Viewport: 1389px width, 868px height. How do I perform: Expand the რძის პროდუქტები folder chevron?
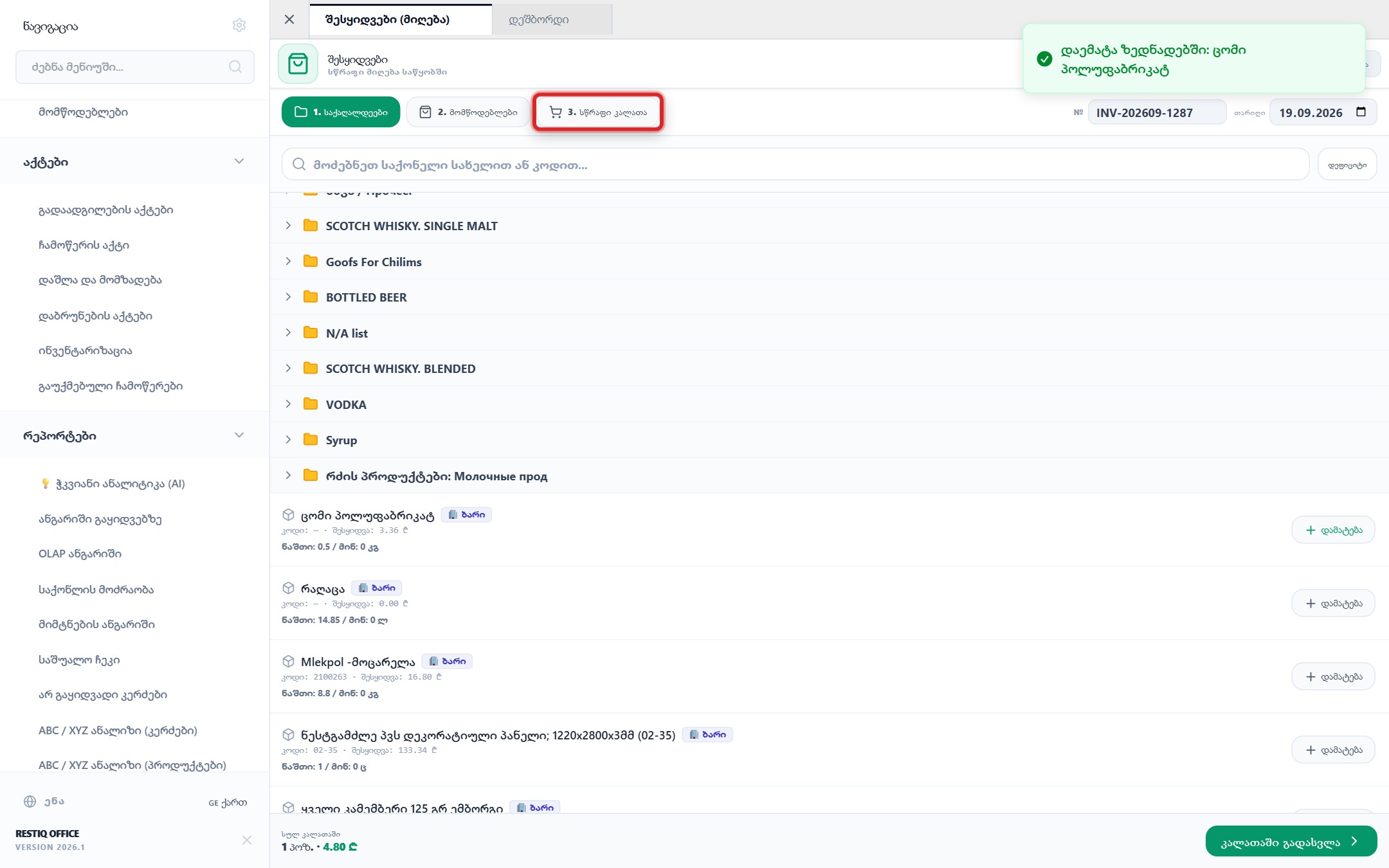pyautogui.click(x=288, y=476)
